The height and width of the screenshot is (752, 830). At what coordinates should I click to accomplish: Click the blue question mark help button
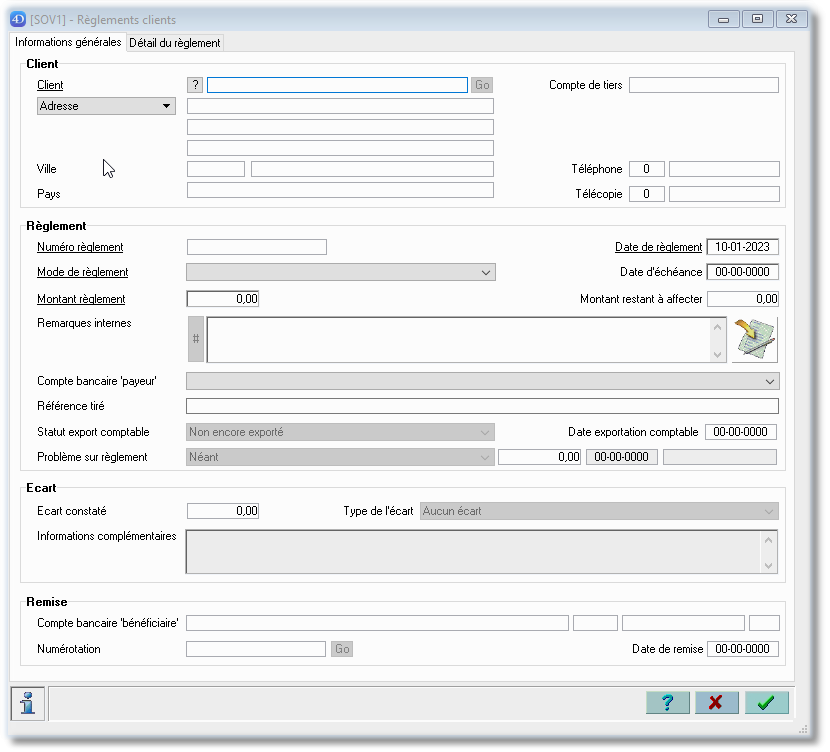pos(667,703)
